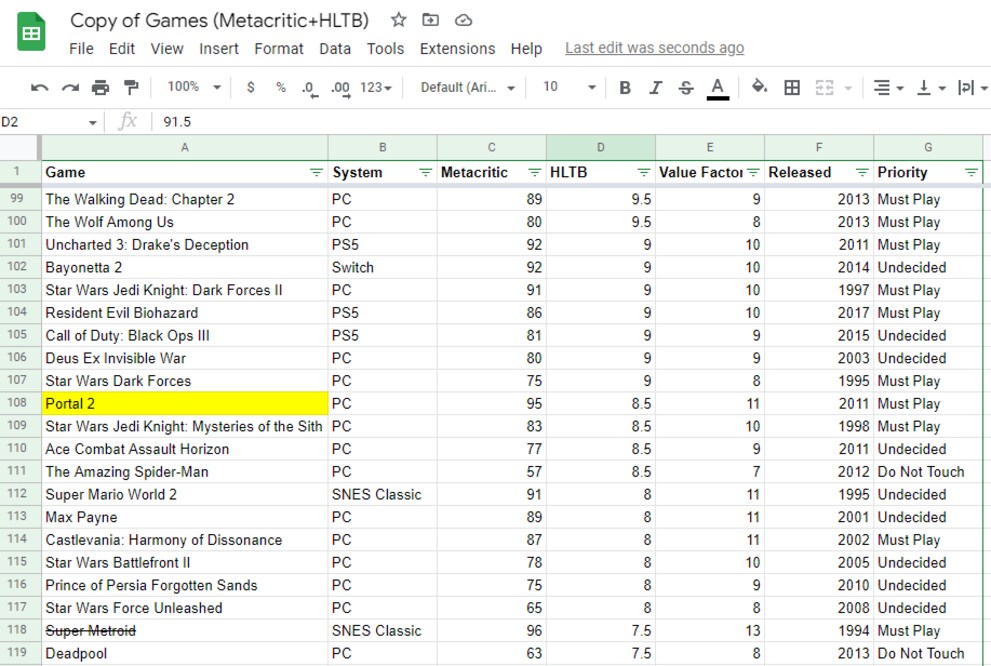
Task: Expand the merge cells options arrow
Action: [848, 88]
